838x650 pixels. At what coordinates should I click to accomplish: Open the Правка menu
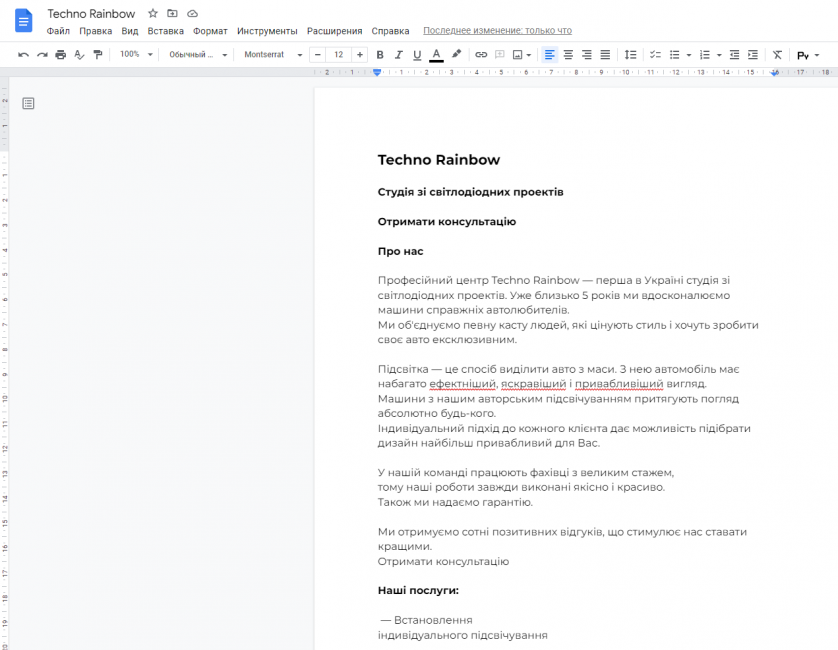[96, 31]
